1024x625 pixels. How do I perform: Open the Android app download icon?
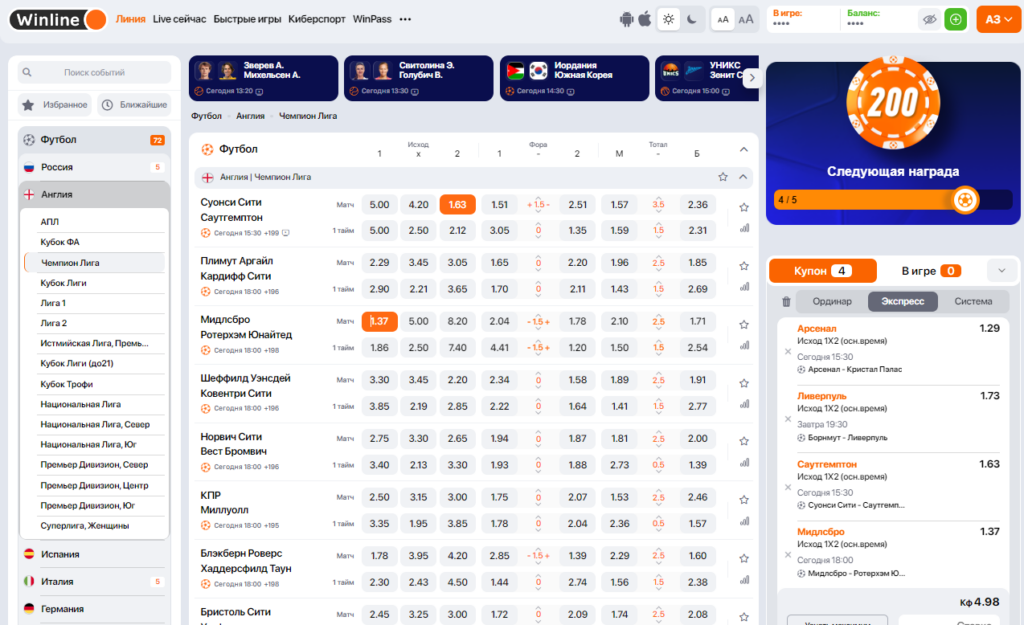point(626,19)
